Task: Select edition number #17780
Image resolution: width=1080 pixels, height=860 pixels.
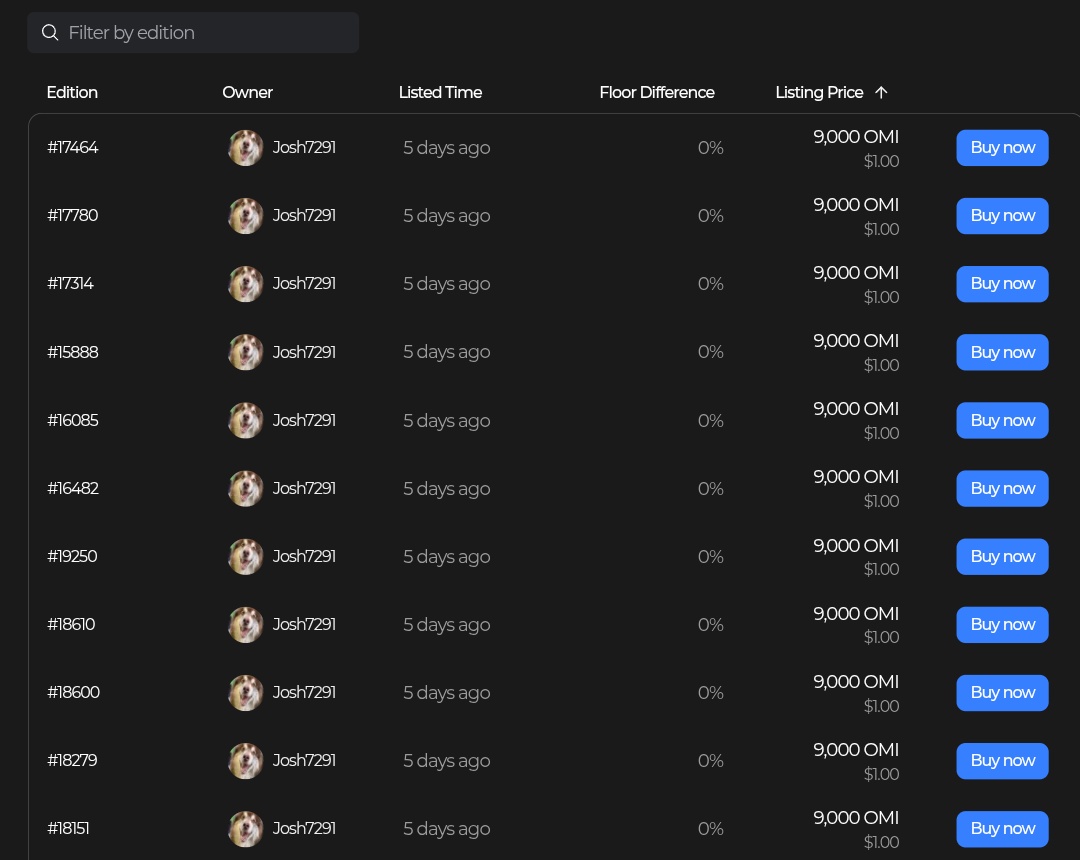Action: [72, 216]
